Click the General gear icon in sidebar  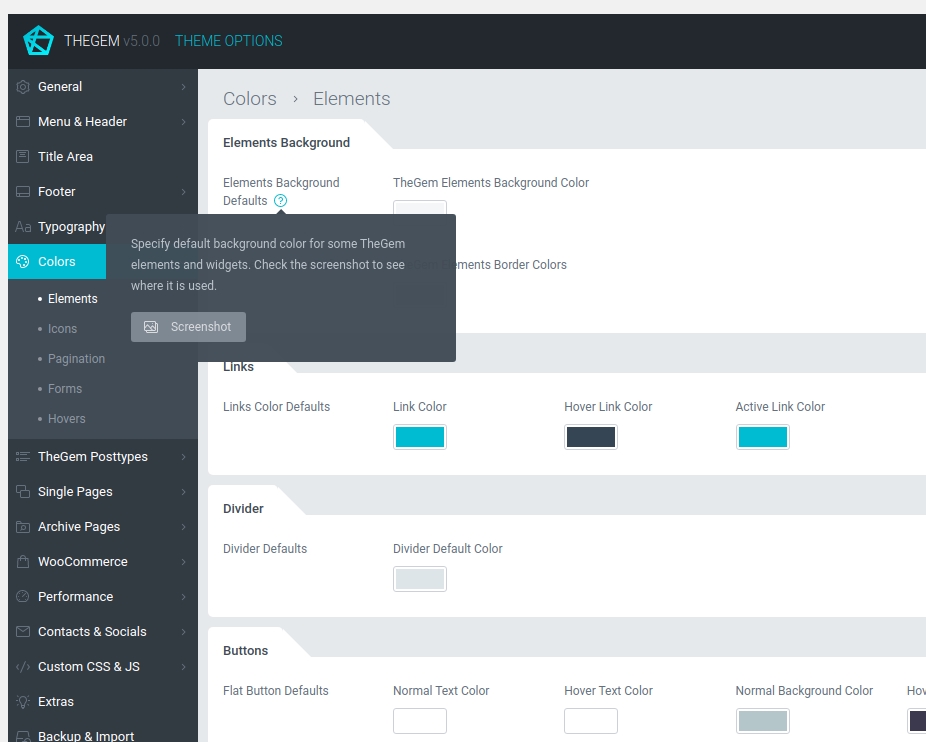point(23,87)
